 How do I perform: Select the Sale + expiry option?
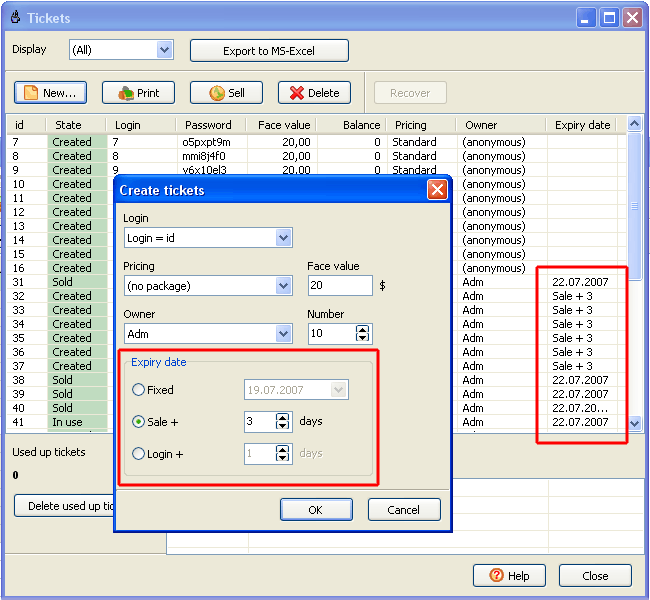tap(139, 422)
